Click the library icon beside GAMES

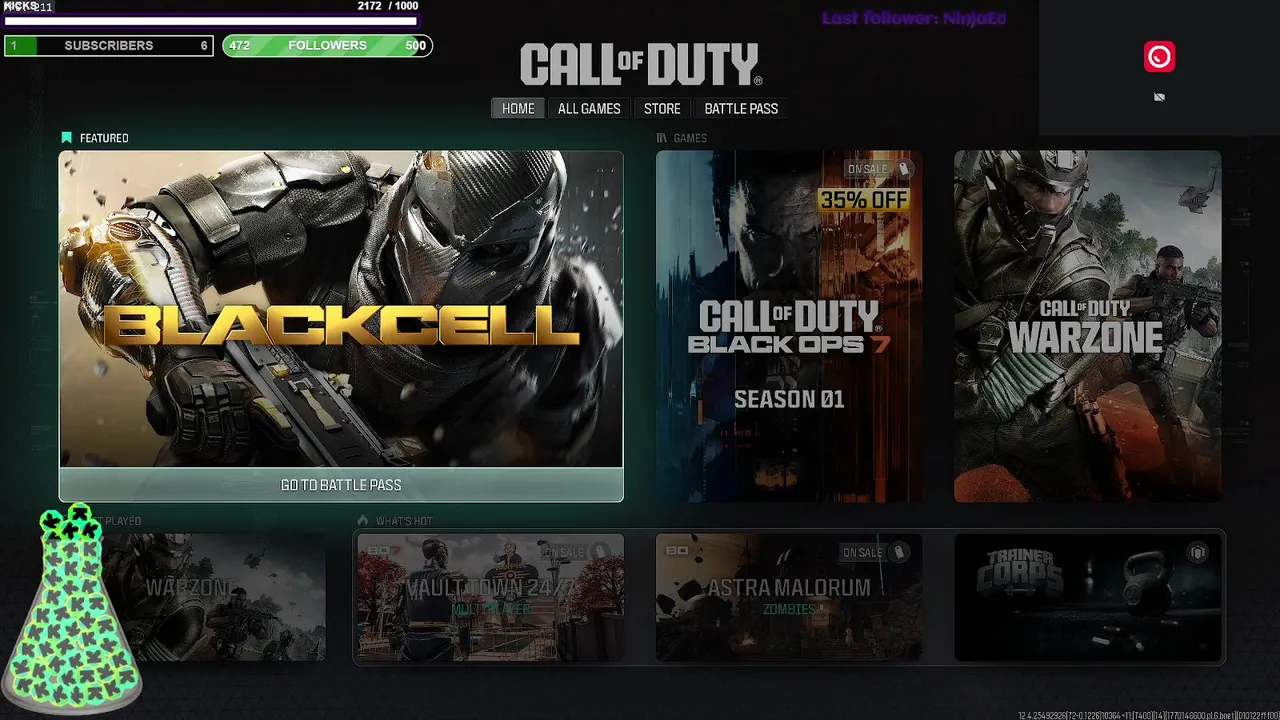(661, 138)
